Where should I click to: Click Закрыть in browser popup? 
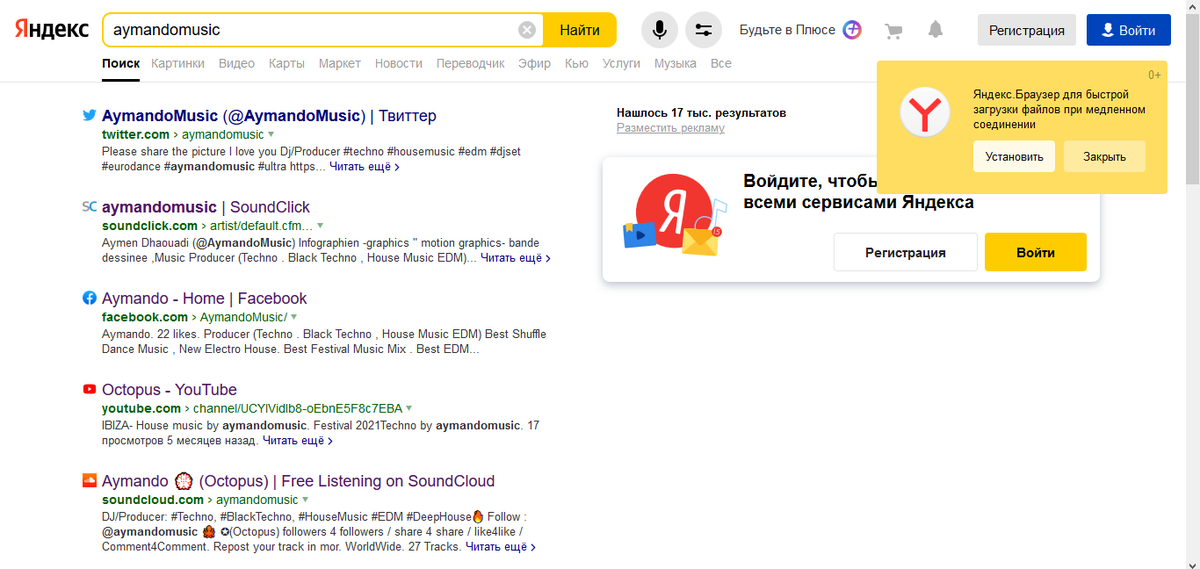(x=1104, y=157)
